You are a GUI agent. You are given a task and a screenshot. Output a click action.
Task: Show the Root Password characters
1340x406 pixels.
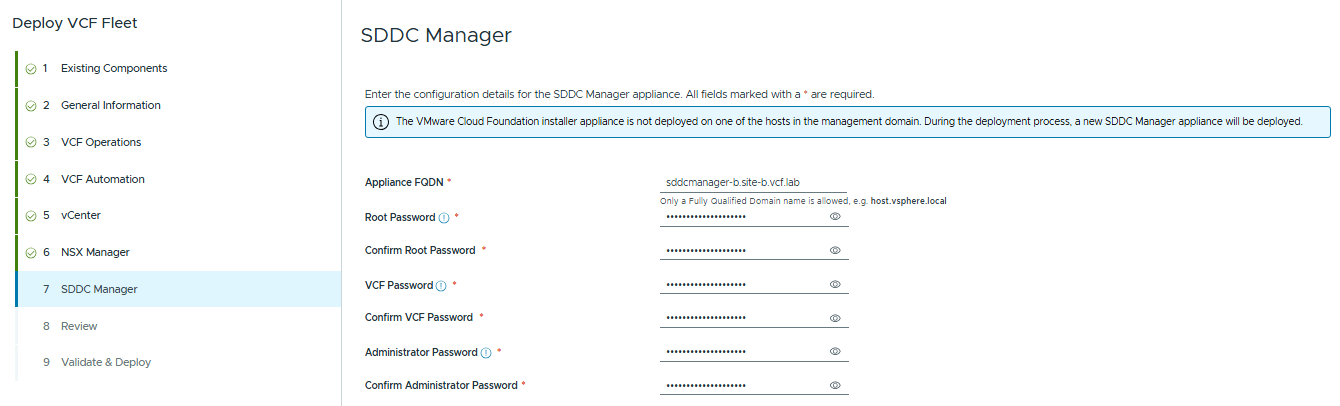[835, 216]
